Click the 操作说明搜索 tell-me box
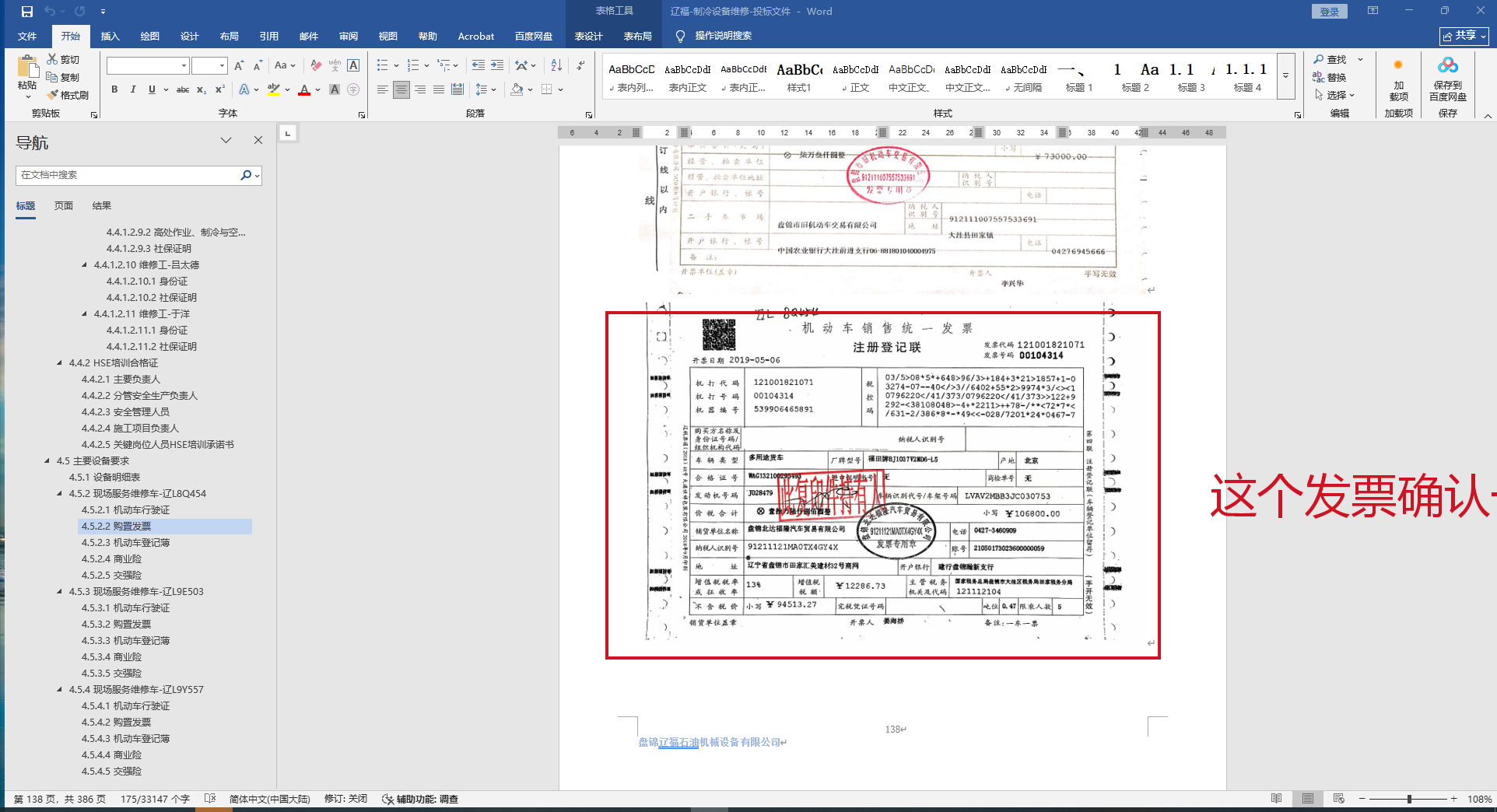Image resolution: width=1497 pixels, height=812 pixels. (723, 36)
